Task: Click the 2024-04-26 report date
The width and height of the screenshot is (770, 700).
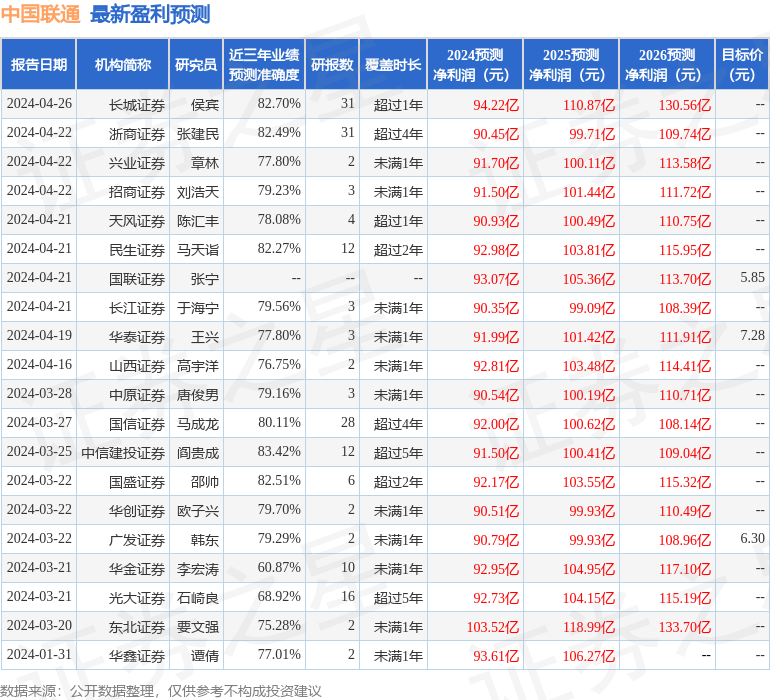Action: (39, 103)
